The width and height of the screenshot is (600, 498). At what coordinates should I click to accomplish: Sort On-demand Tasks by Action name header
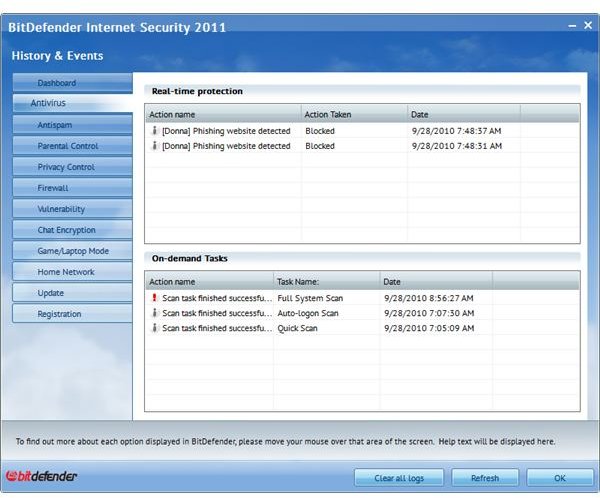[x=209, y=281]
